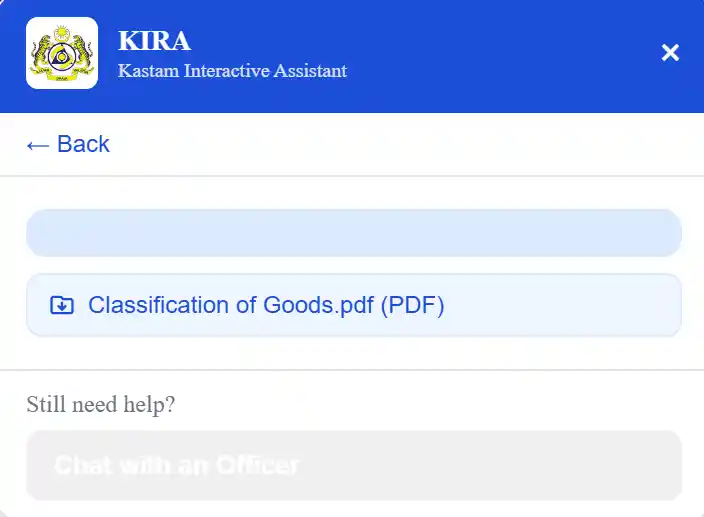Click the word Classification in the file link
The height and width of the screenshot is (517, 704).
[x=158, y=305]
